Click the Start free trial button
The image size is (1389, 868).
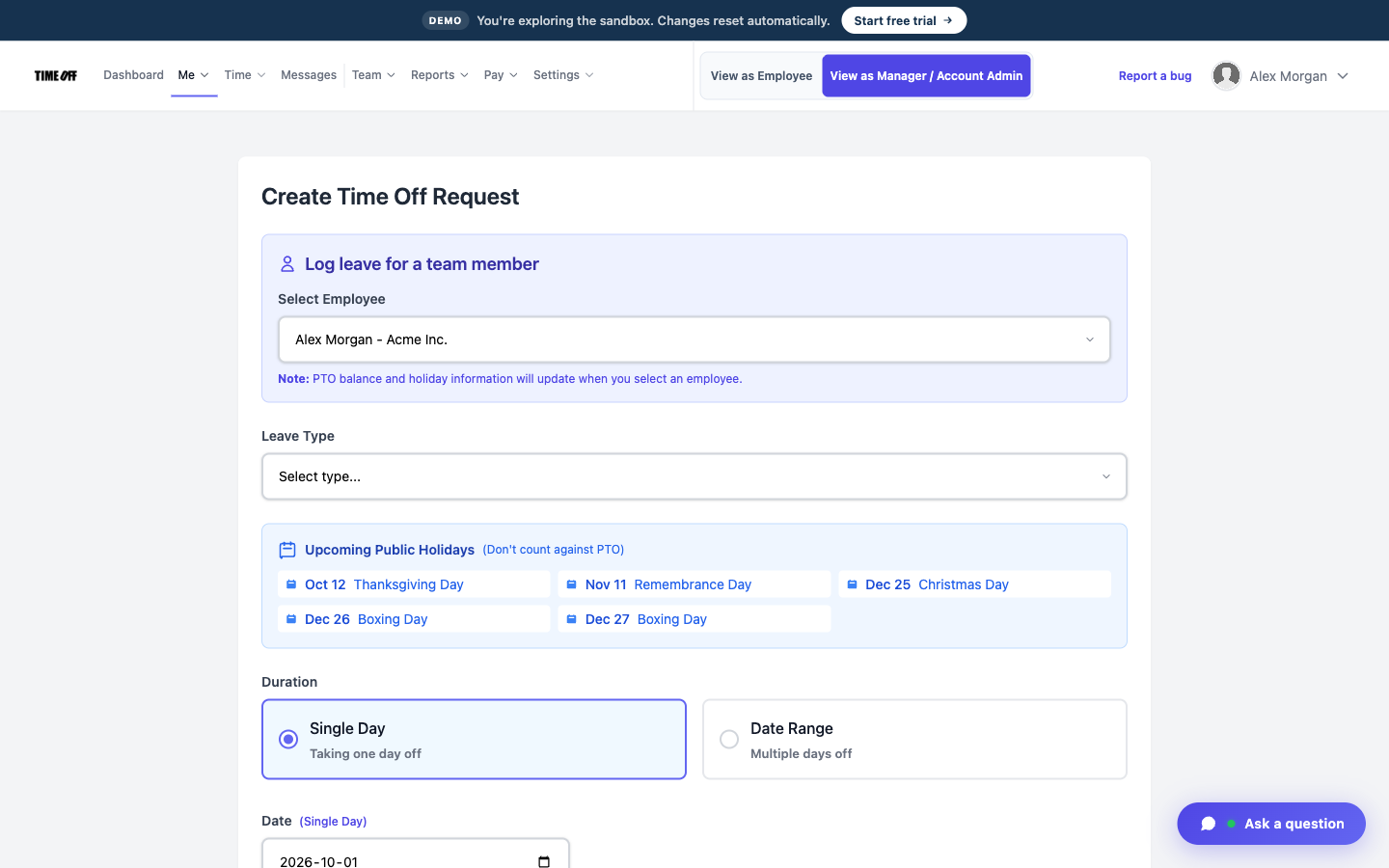904,20
